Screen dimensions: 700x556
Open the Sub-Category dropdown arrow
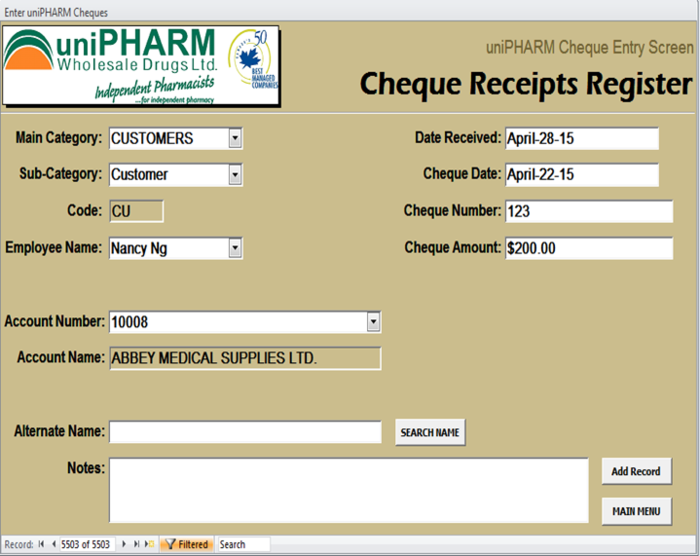point(235,174)
